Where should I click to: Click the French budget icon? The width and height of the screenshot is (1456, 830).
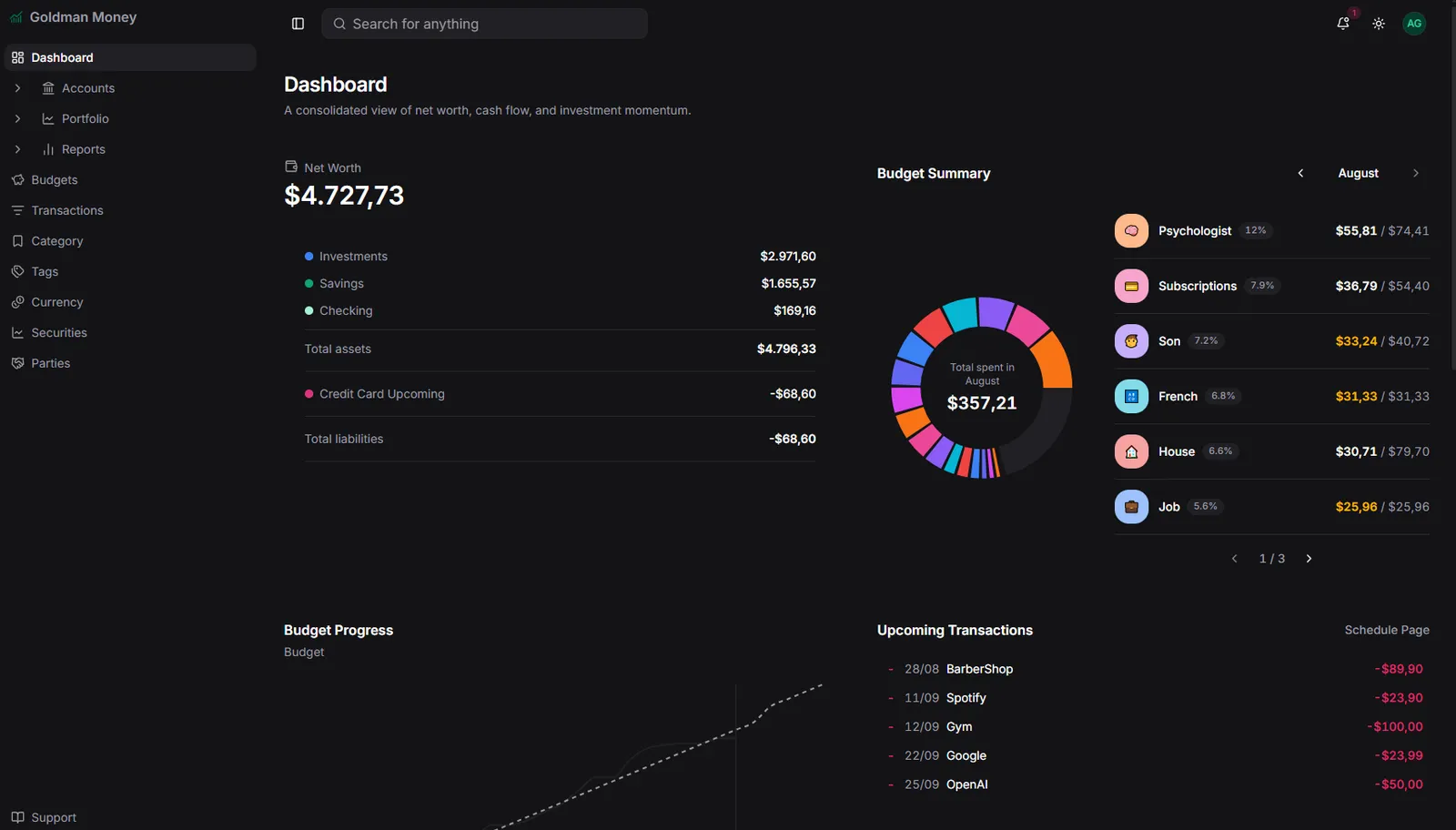coord(1131,396)
